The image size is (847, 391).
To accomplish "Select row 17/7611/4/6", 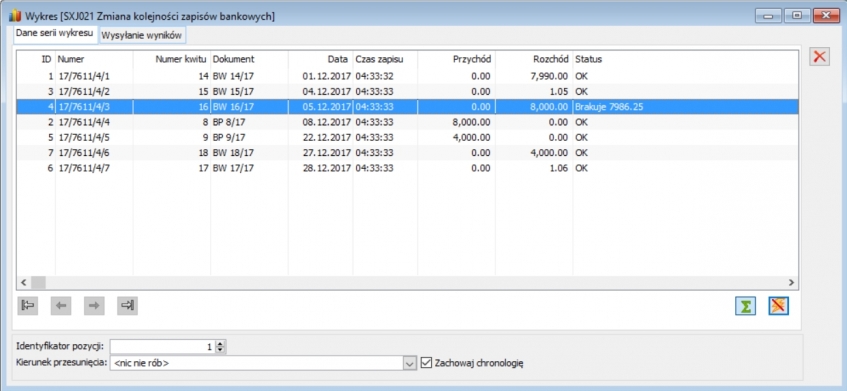I will click(x=407, y=153).
